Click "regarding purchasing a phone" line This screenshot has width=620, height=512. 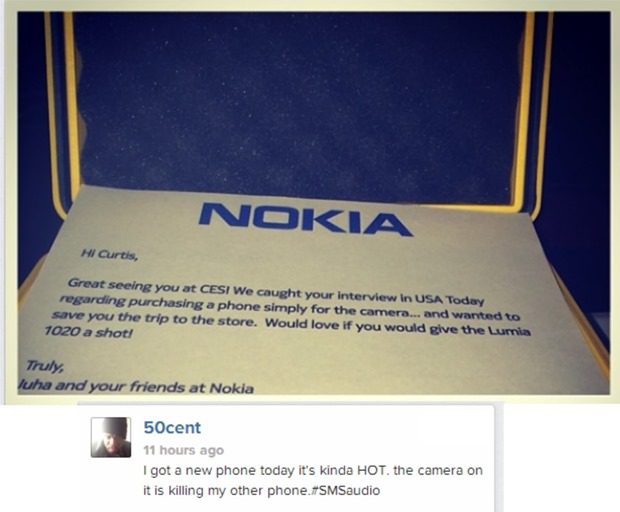[160, 302]
